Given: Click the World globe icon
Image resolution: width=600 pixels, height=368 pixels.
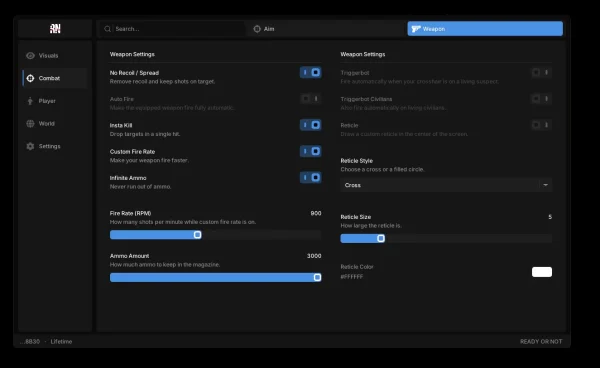Looking at the screenshot, I should [30, 124].
